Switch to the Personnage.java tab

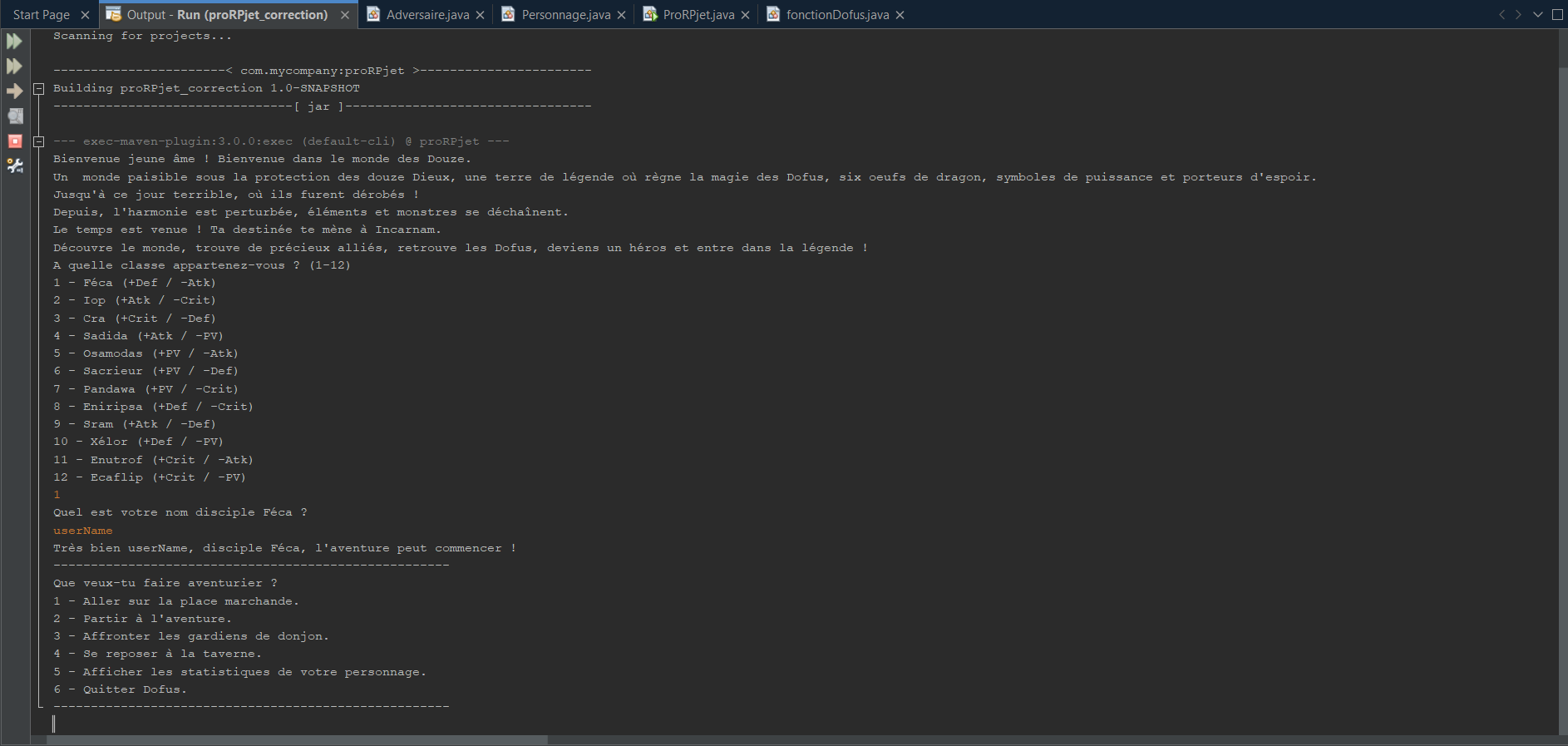[565, 15]
